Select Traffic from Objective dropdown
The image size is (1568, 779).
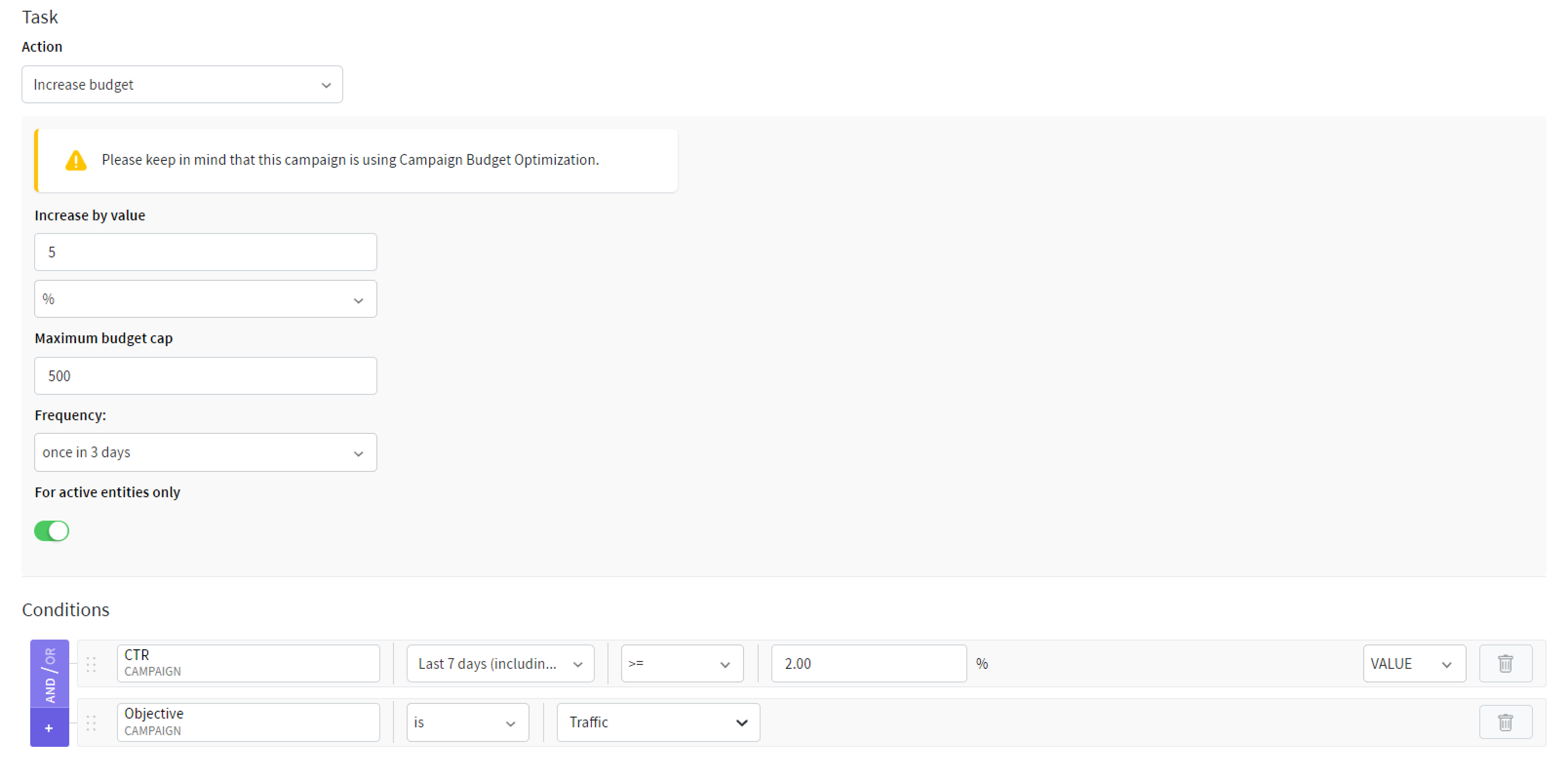click(655, 721)
